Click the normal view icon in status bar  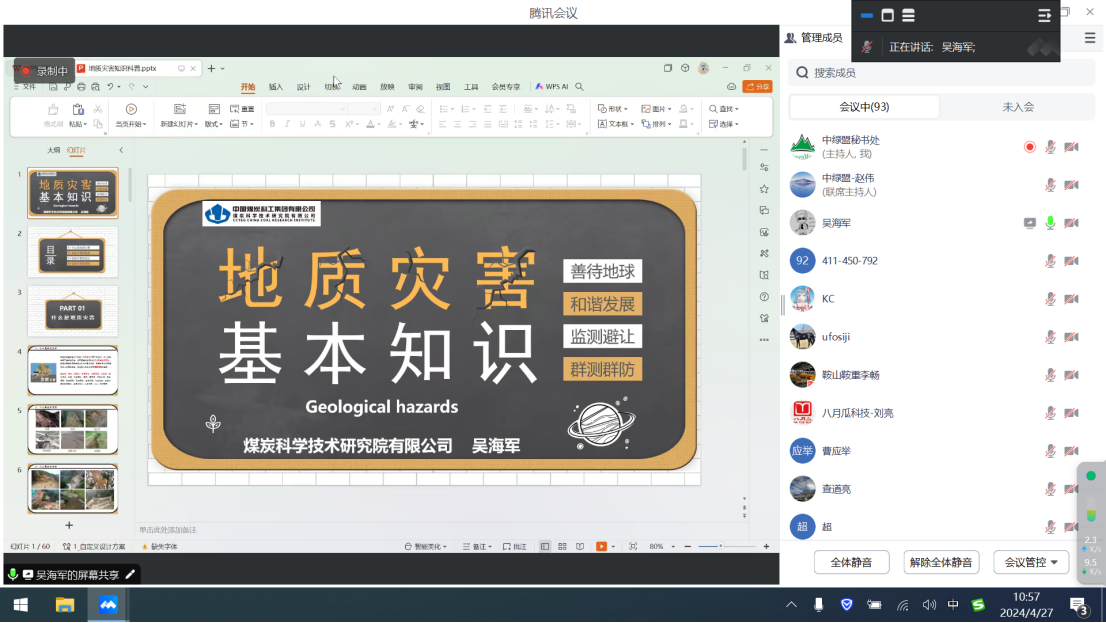pos(545,547)
